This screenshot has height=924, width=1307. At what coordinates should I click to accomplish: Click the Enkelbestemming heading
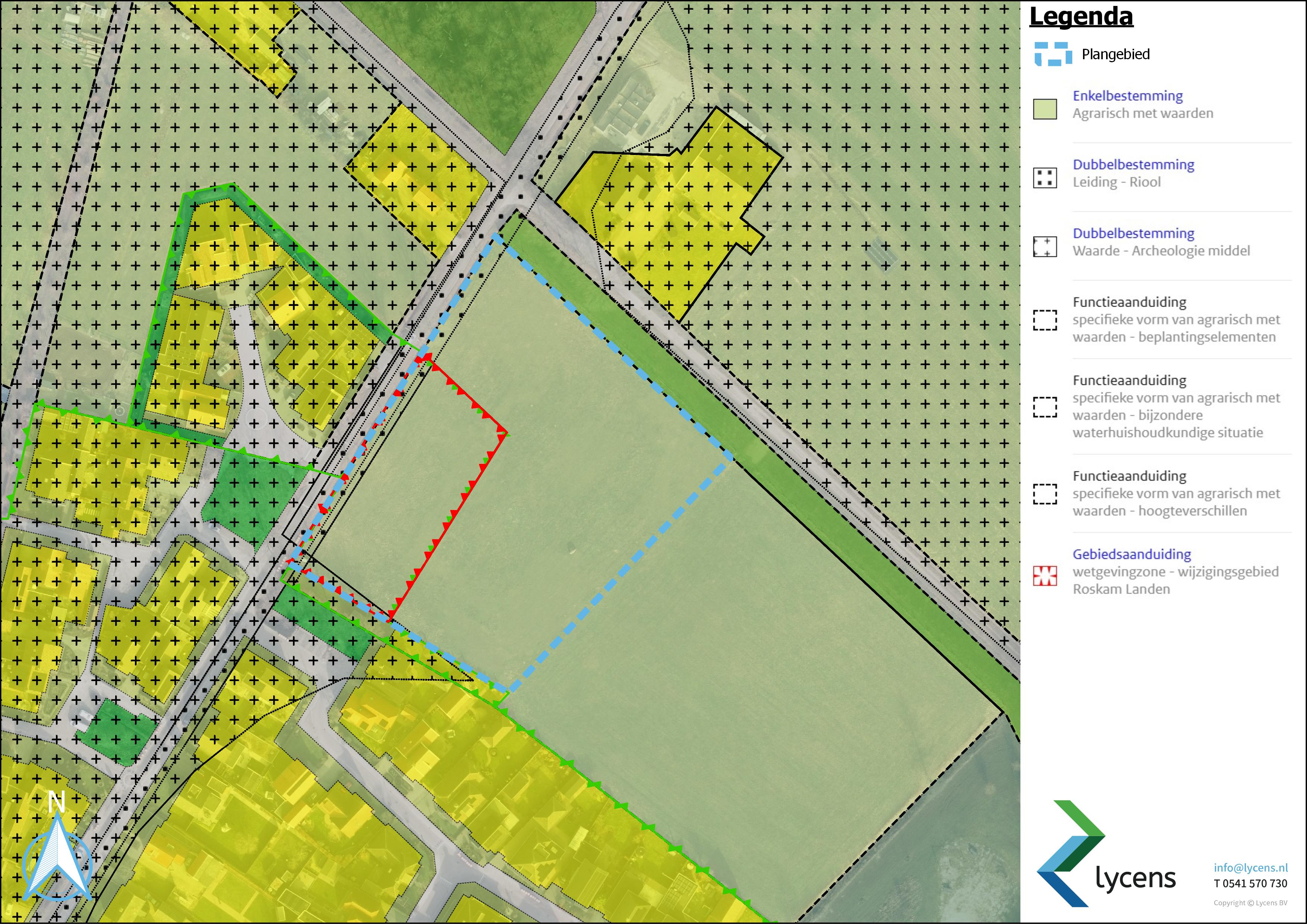tap(1128, 96)
